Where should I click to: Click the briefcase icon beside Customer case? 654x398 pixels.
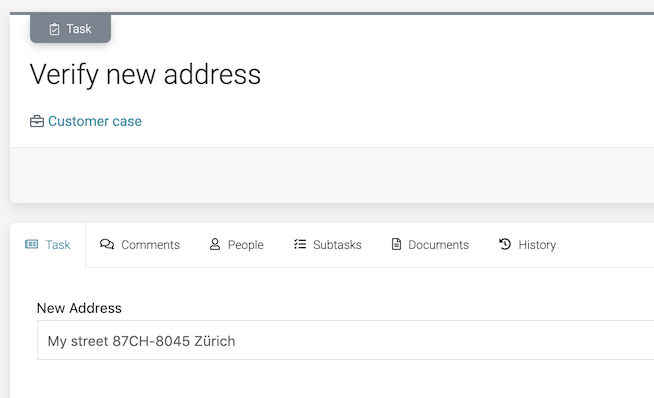pyautogui.click(x=37, y=121)
